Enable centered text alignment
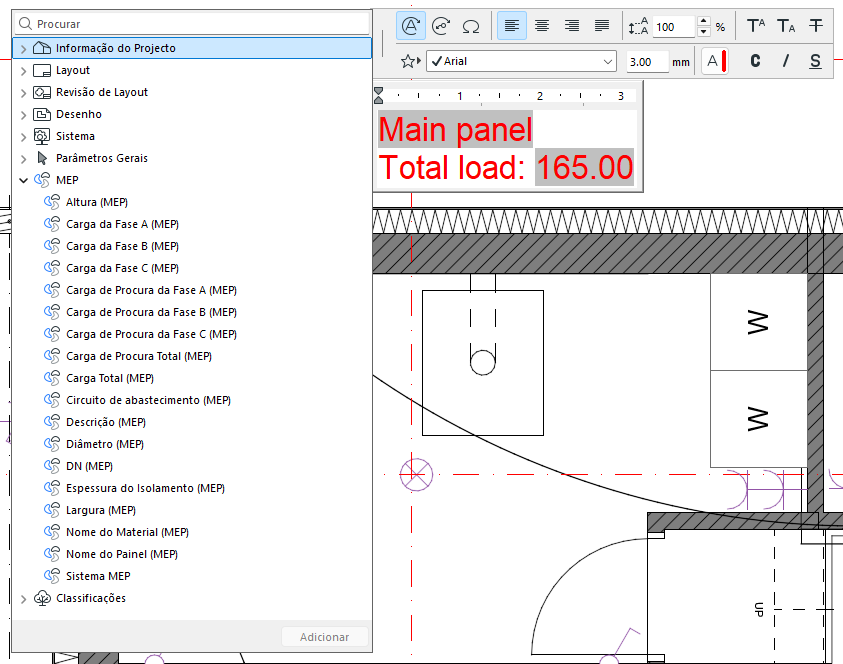 (542, 26)
